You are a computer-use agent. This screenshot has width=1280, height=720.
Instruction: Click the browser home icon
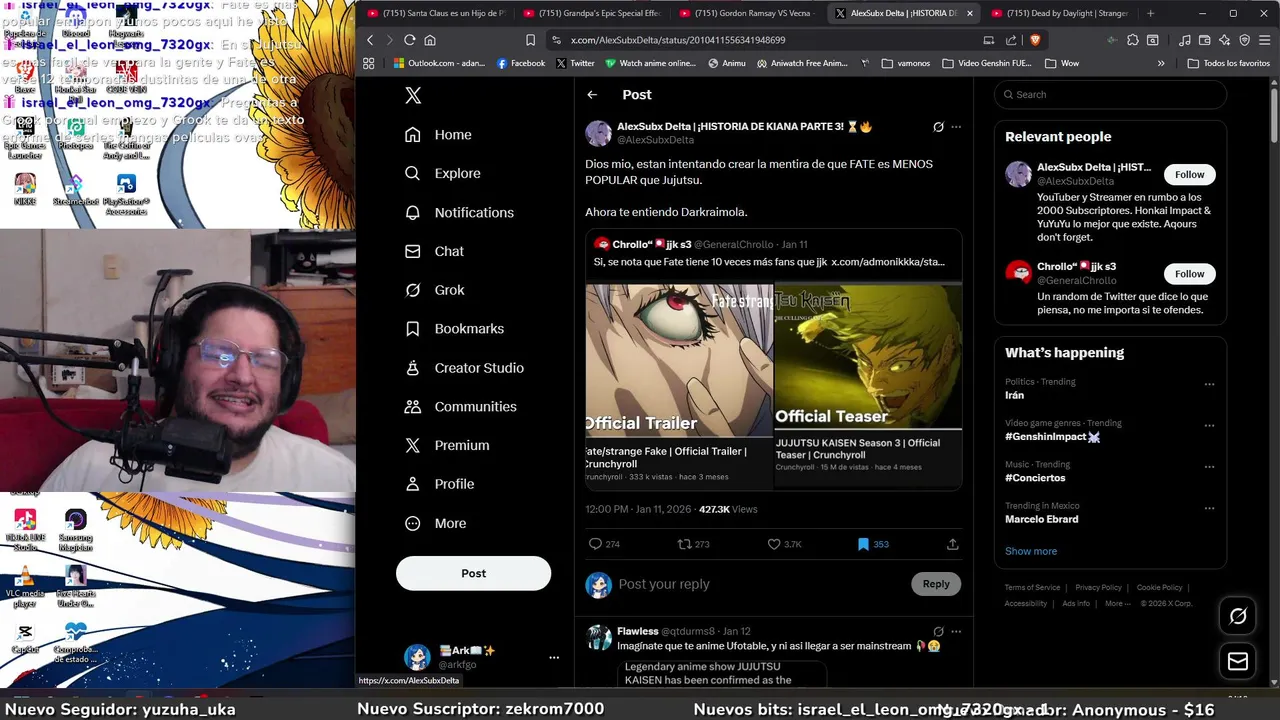click(x=430, y=40)
